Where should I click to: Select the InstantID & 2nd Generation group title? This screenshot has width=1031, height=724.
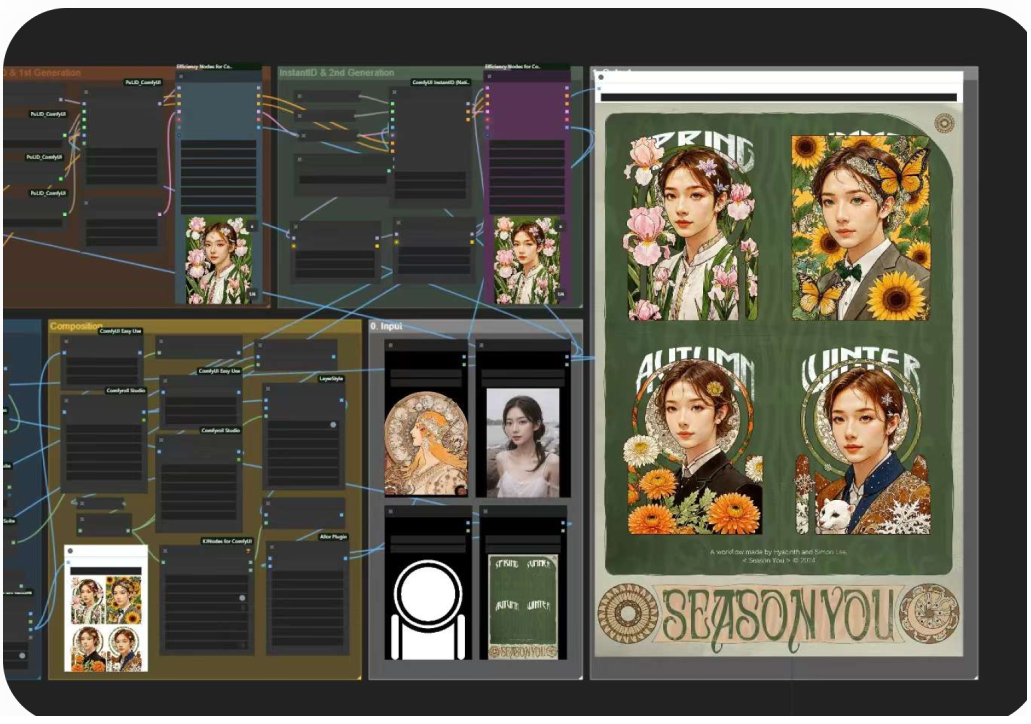(336, 73)
